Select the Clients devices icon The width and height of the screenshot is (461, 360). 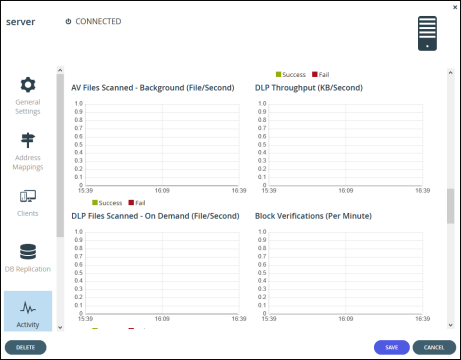28,196
